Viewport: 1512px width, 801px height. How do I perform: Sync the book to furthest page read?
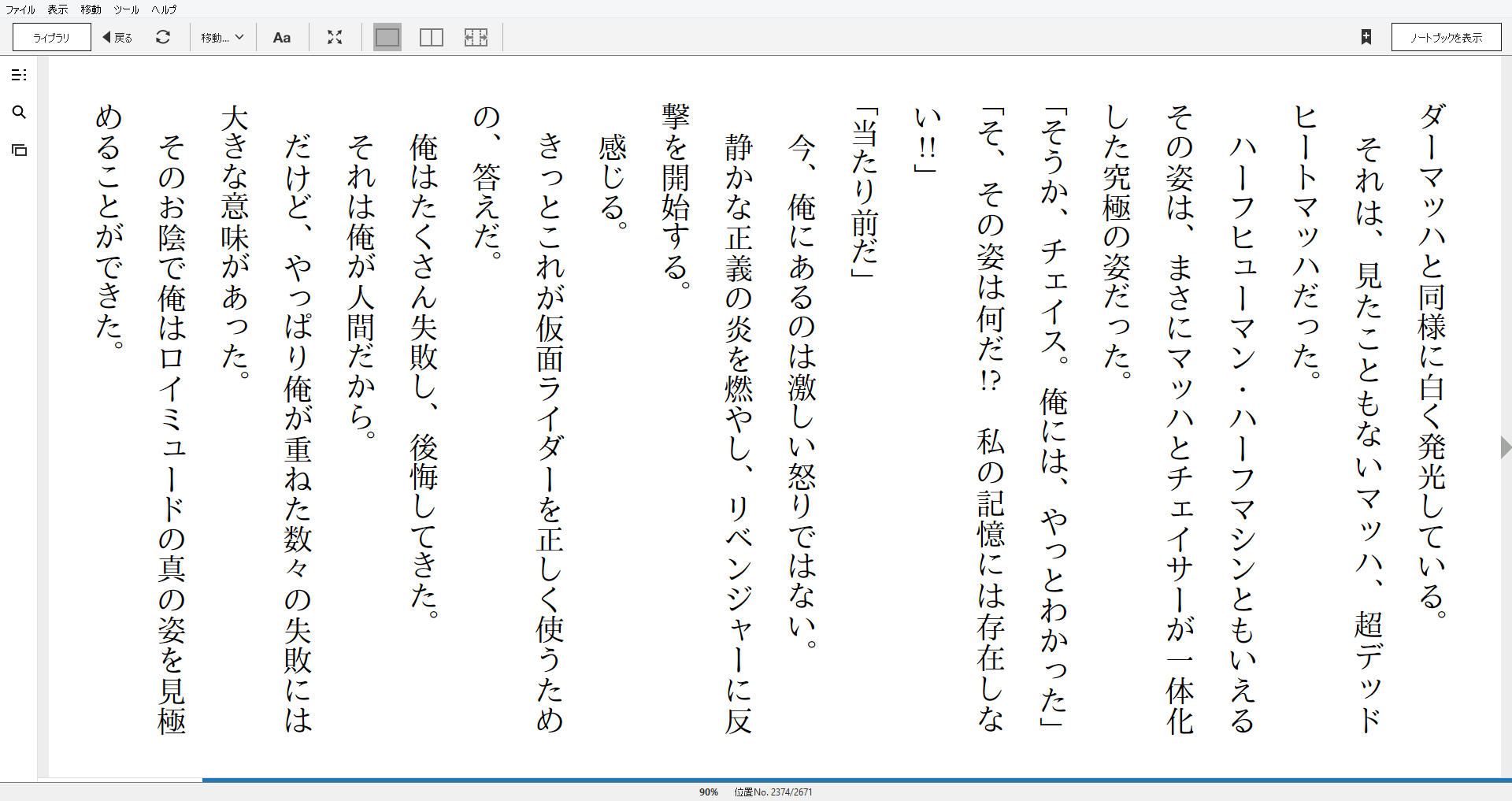[x=163, y=36]
